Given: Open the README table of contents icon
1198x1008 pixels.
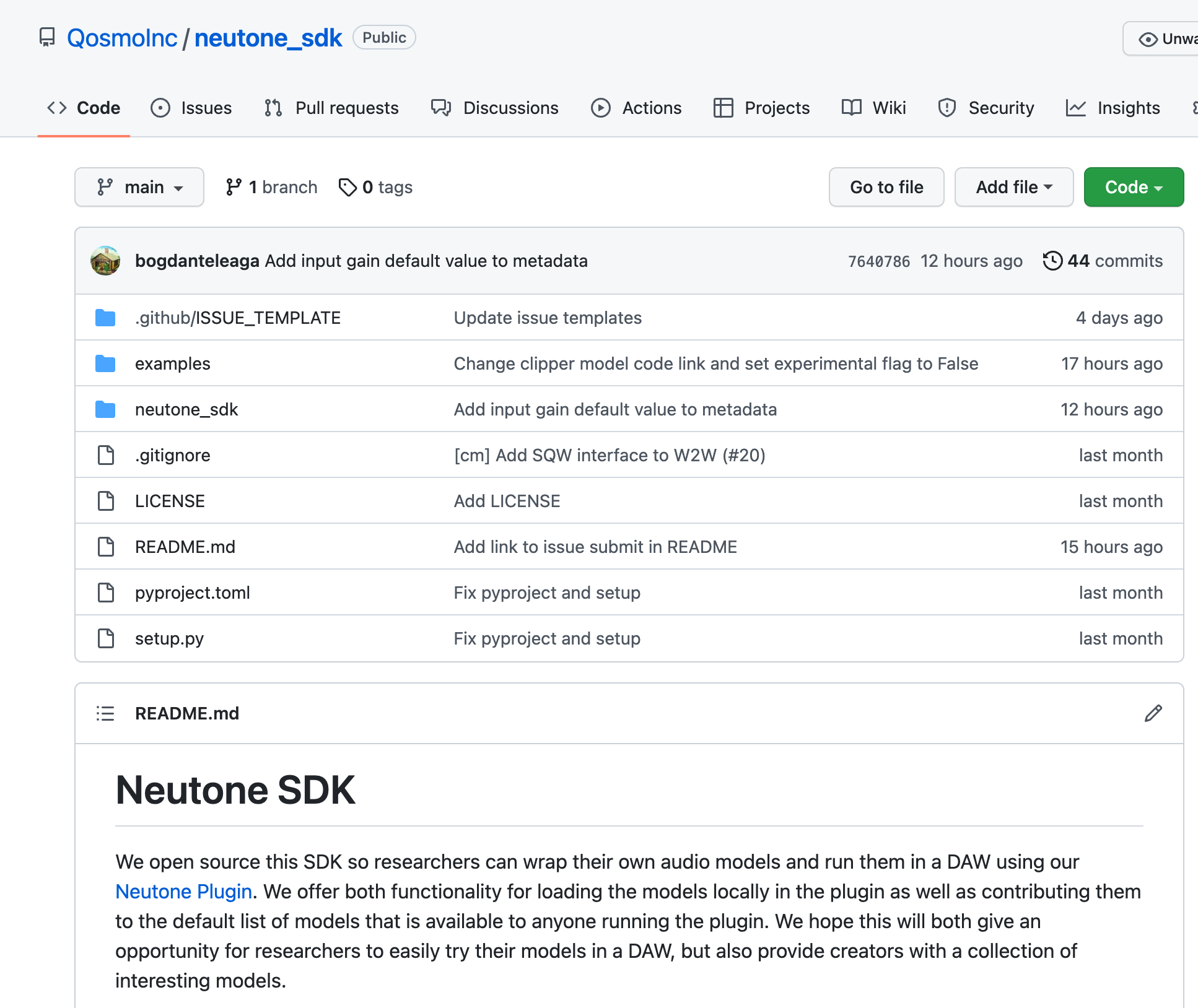Looking at the screenshot, I should point(105,713).
